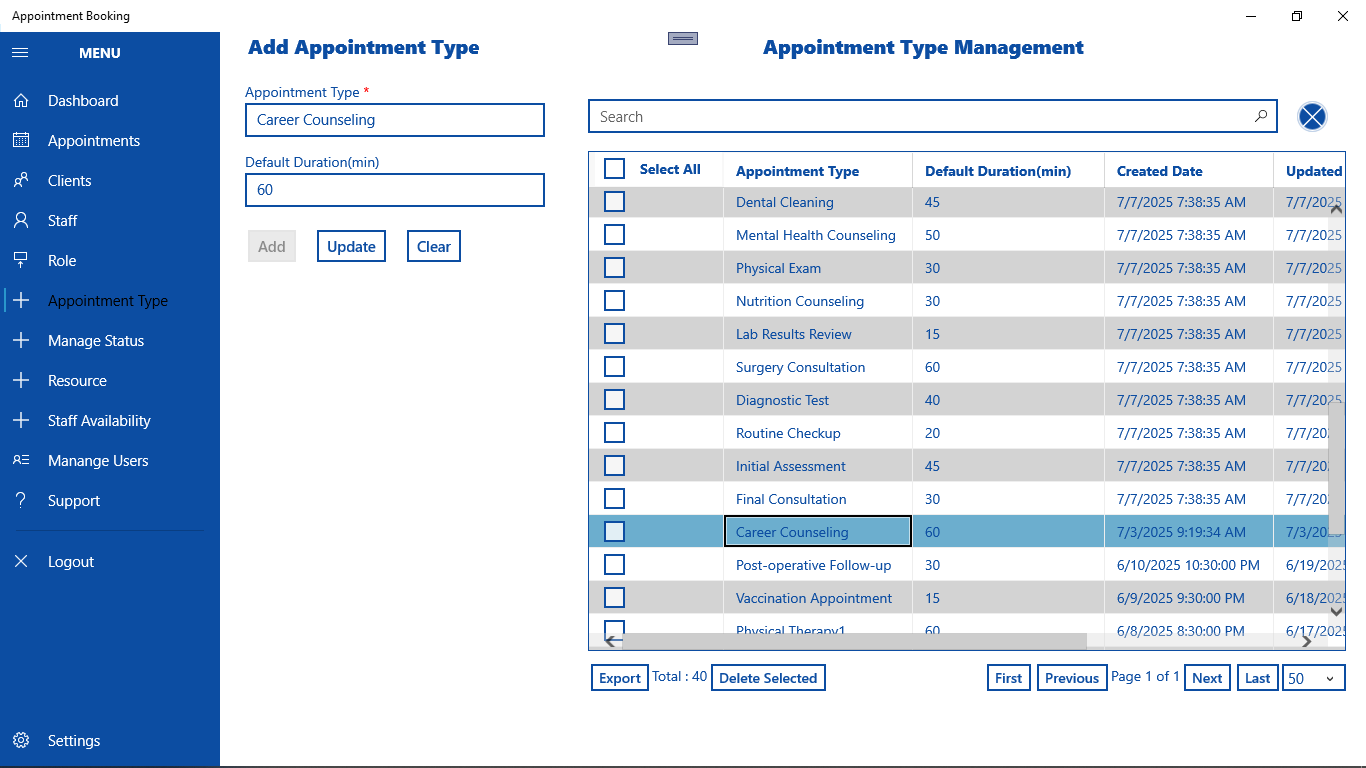This screenshot has width=1366, height=768.
Task: Click the blue round X icon
Action: 1312,117
